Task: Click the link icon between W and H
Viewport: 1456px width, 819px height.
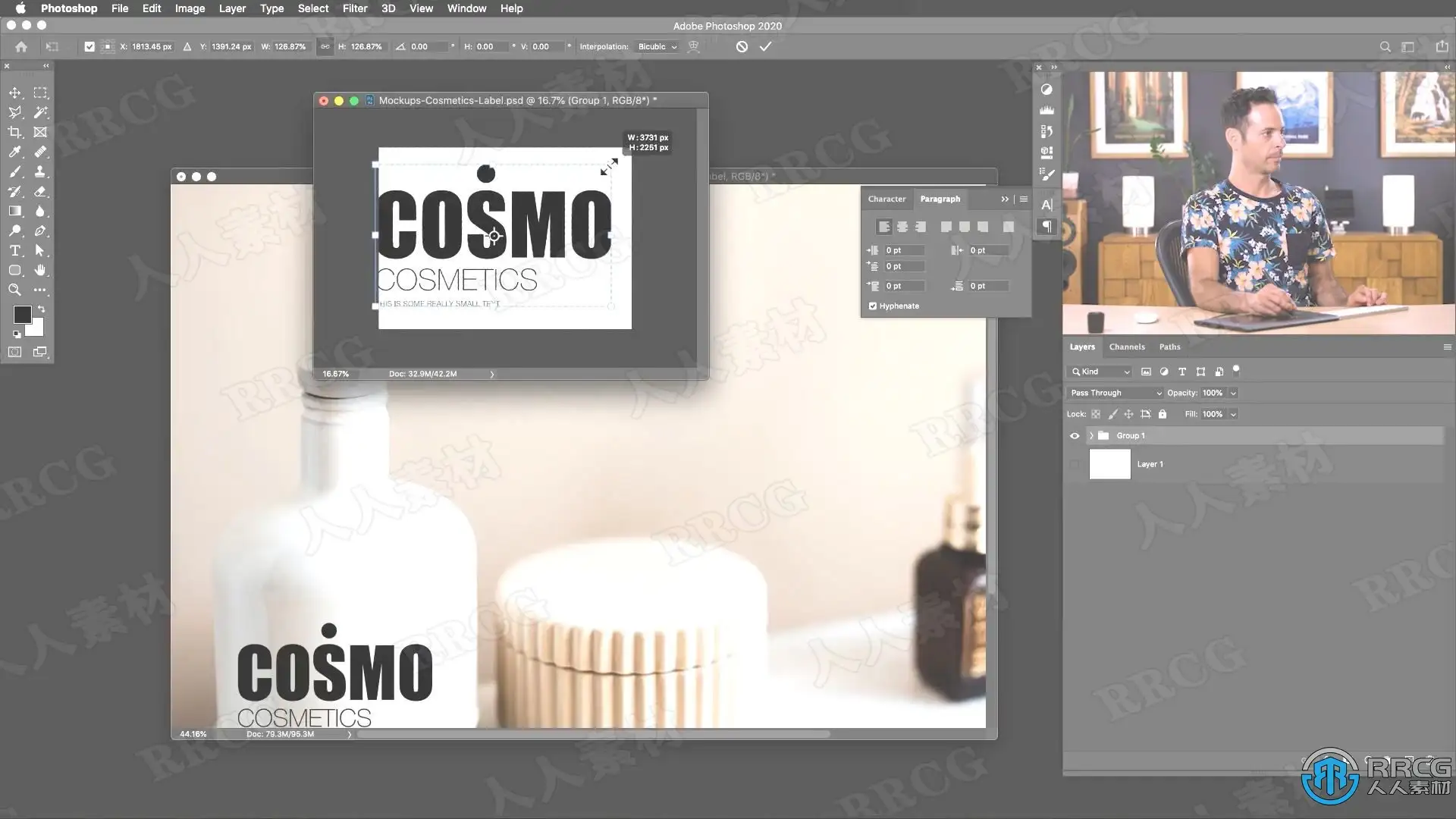Action: 325,46
